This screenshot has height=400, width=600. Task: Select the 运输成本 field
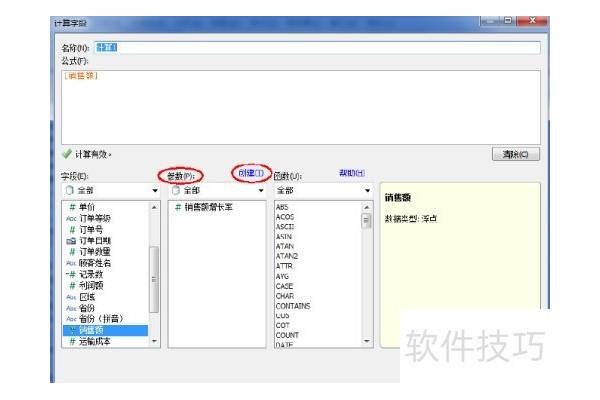[x=106, y=341]
